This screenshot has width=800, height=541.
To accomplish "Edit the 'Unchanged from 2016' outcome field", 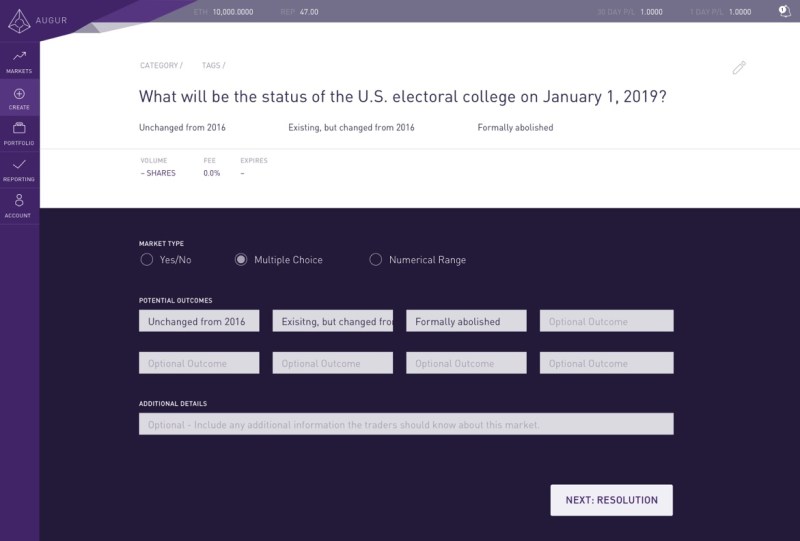I will 199,321.
